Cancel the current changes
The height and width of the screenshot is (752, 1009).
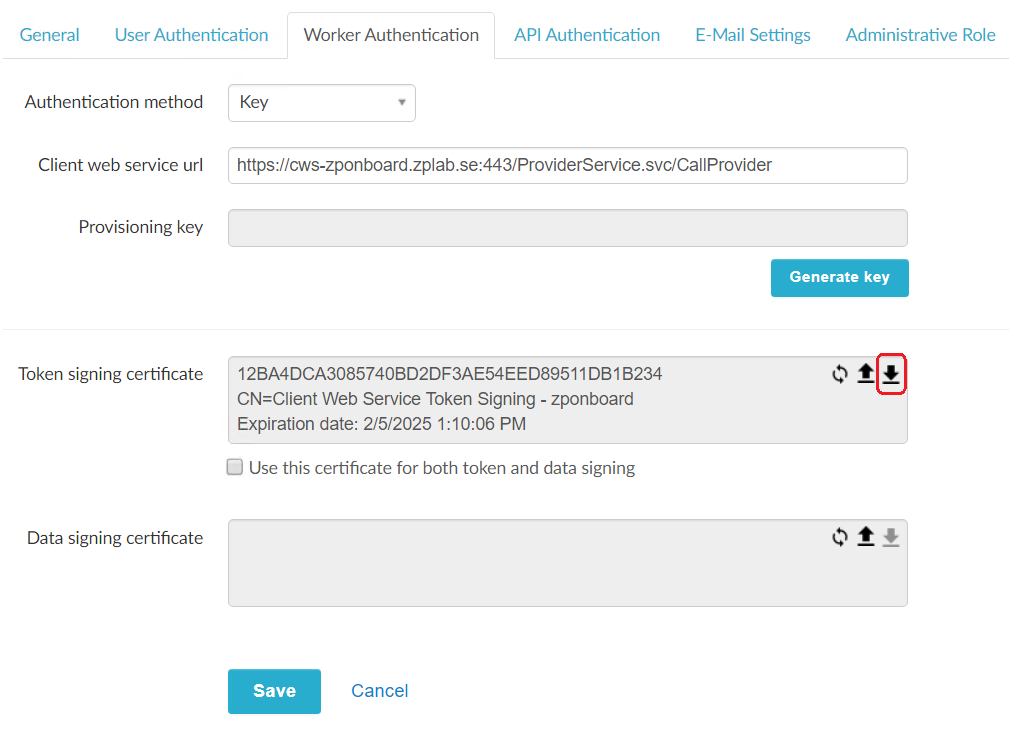[x=379, y=690]
